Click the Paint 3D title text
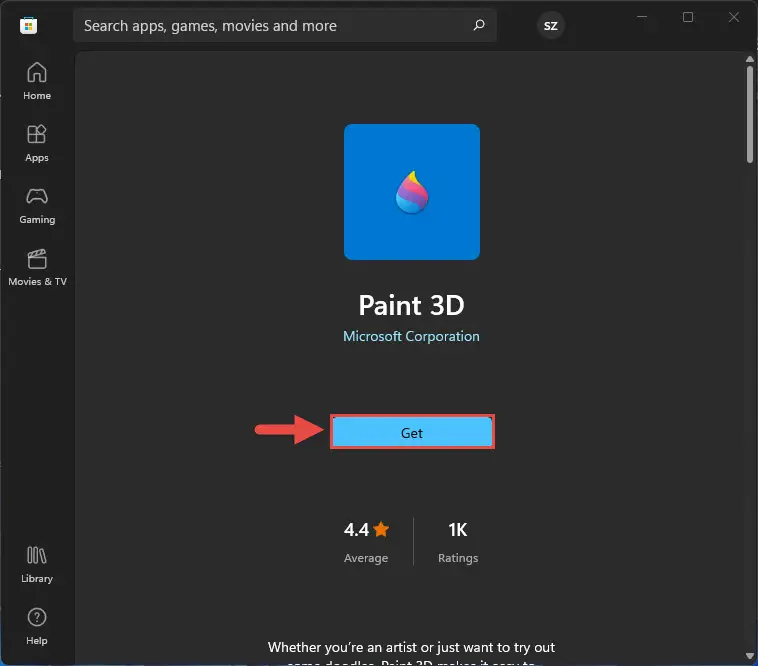This screenshot has height=666, width=758. tap(411, 305)
